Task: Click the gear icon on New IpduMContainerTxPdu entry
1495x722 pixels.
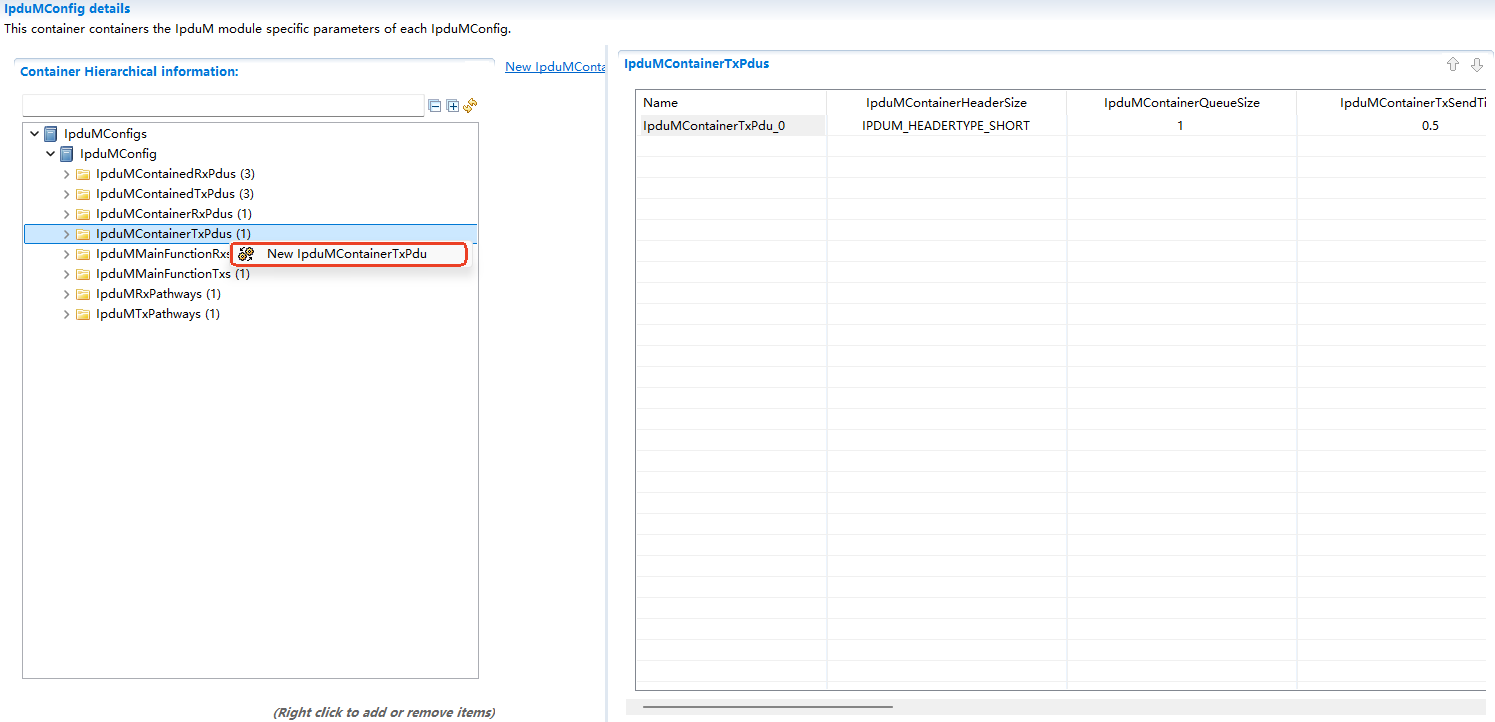Action: [245, 254]
